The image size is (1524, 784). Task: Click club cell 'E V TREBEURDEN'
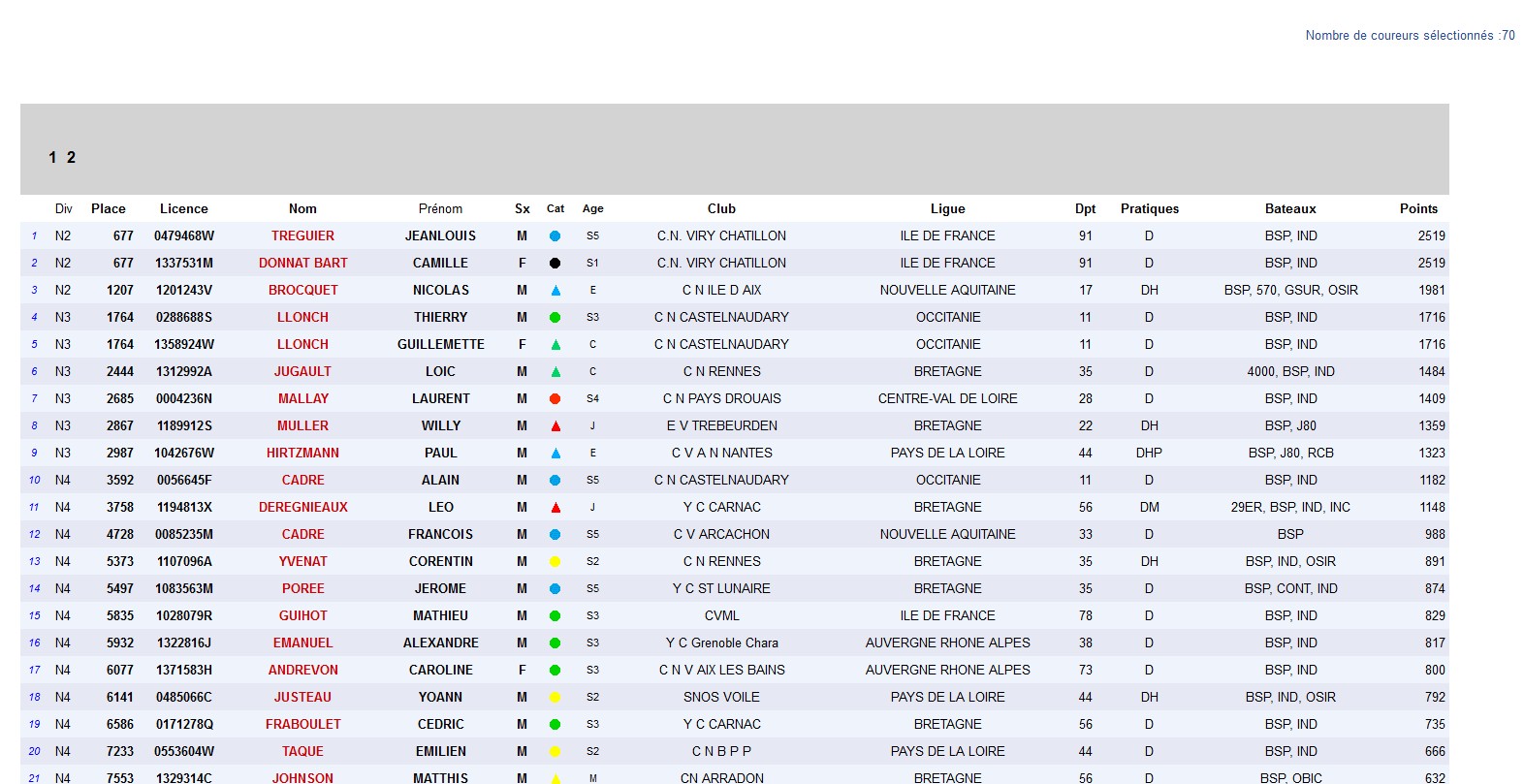(721, 425)
